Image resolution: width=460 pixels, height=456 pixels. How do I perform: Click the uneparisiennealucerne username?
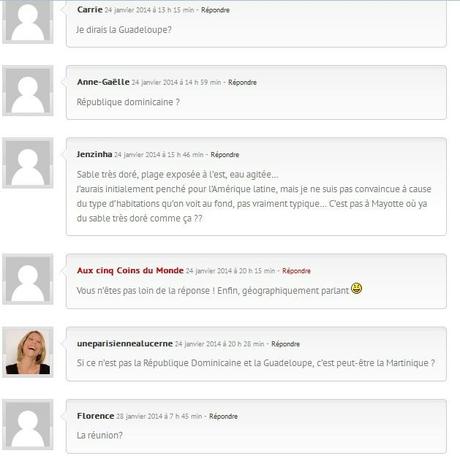[125, 343]
